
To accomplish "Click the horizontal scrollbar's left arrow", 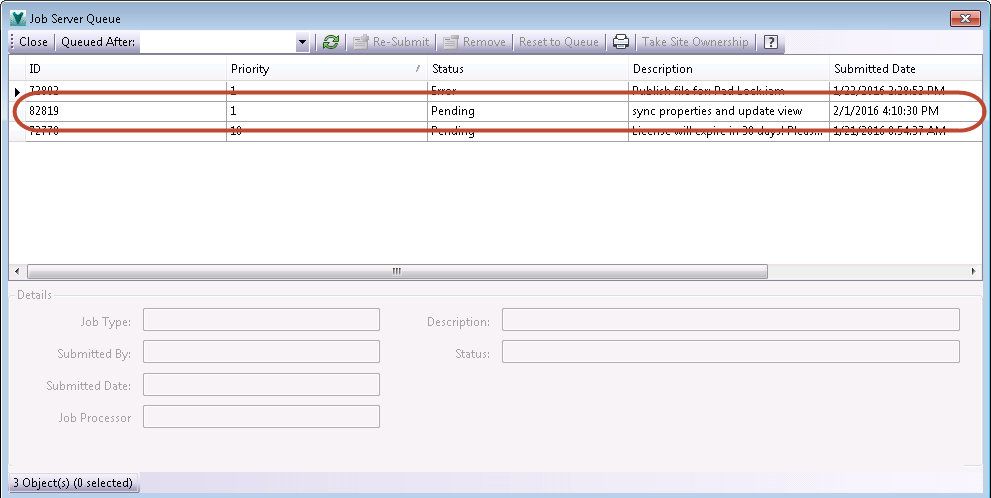I will pyautogui.click(x=17, y=271).
